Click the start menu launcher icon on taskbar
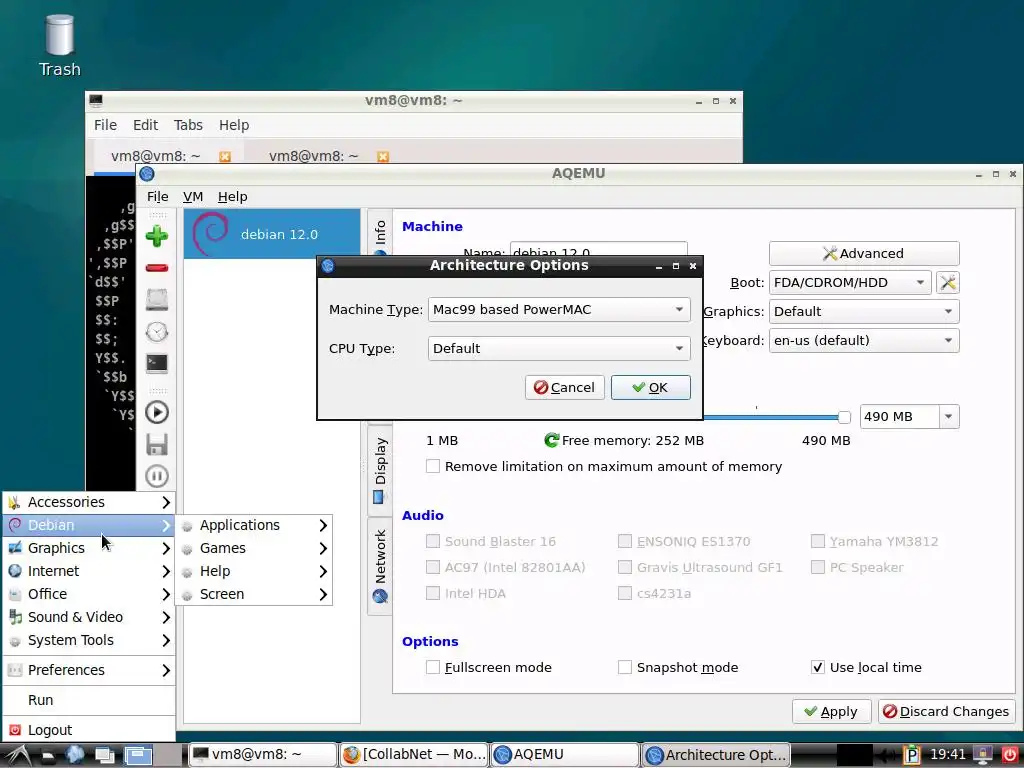The width and height of the screenshot is (1024, 768). click(16, 755)
